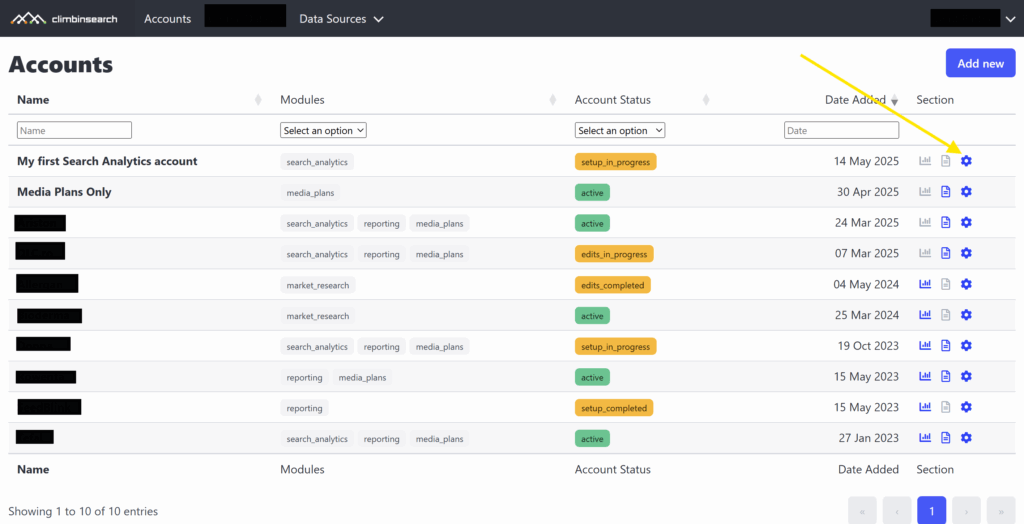Image resolution: width=1024 pixels, height=524 pixels.
Task: Go to Accounts in top navigation
Action: pyautogui.click(x=167, y=19)
